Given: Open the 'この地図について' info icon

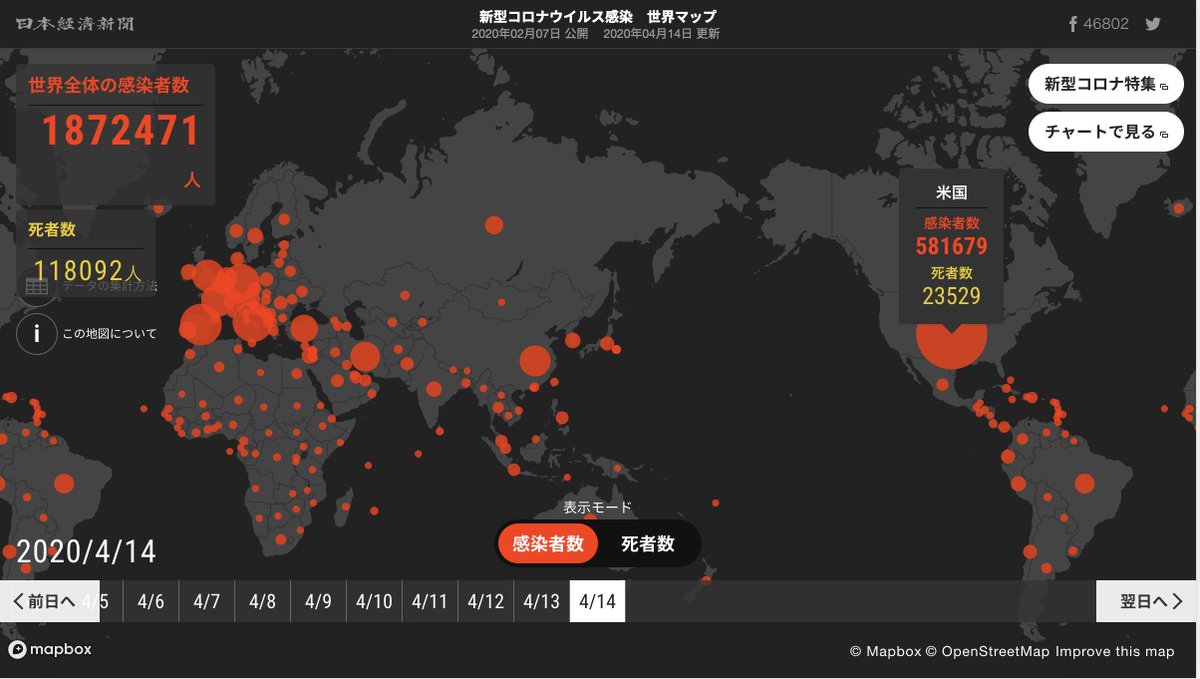Looking at the screenshot, I should (x=37, y=333).
